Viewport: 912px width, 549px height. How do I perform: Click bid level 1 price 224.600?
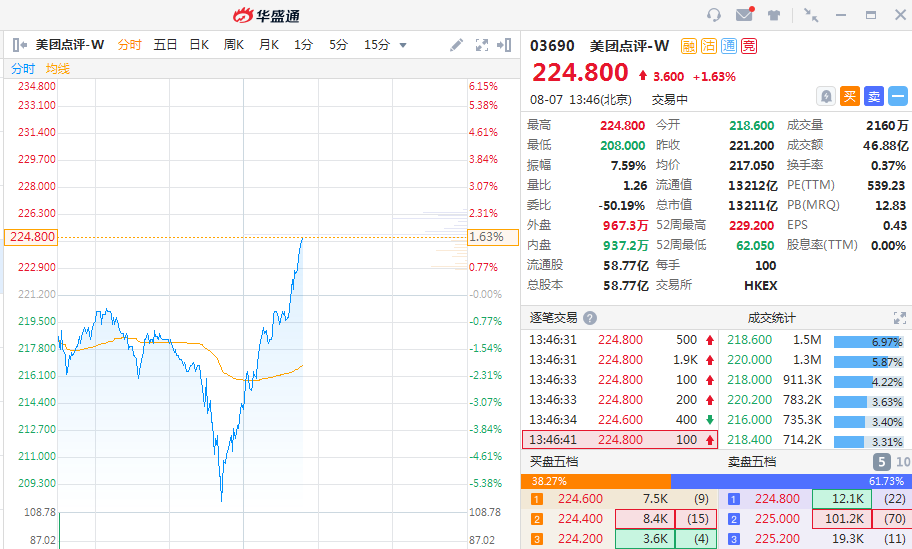(x=580, y=499)
